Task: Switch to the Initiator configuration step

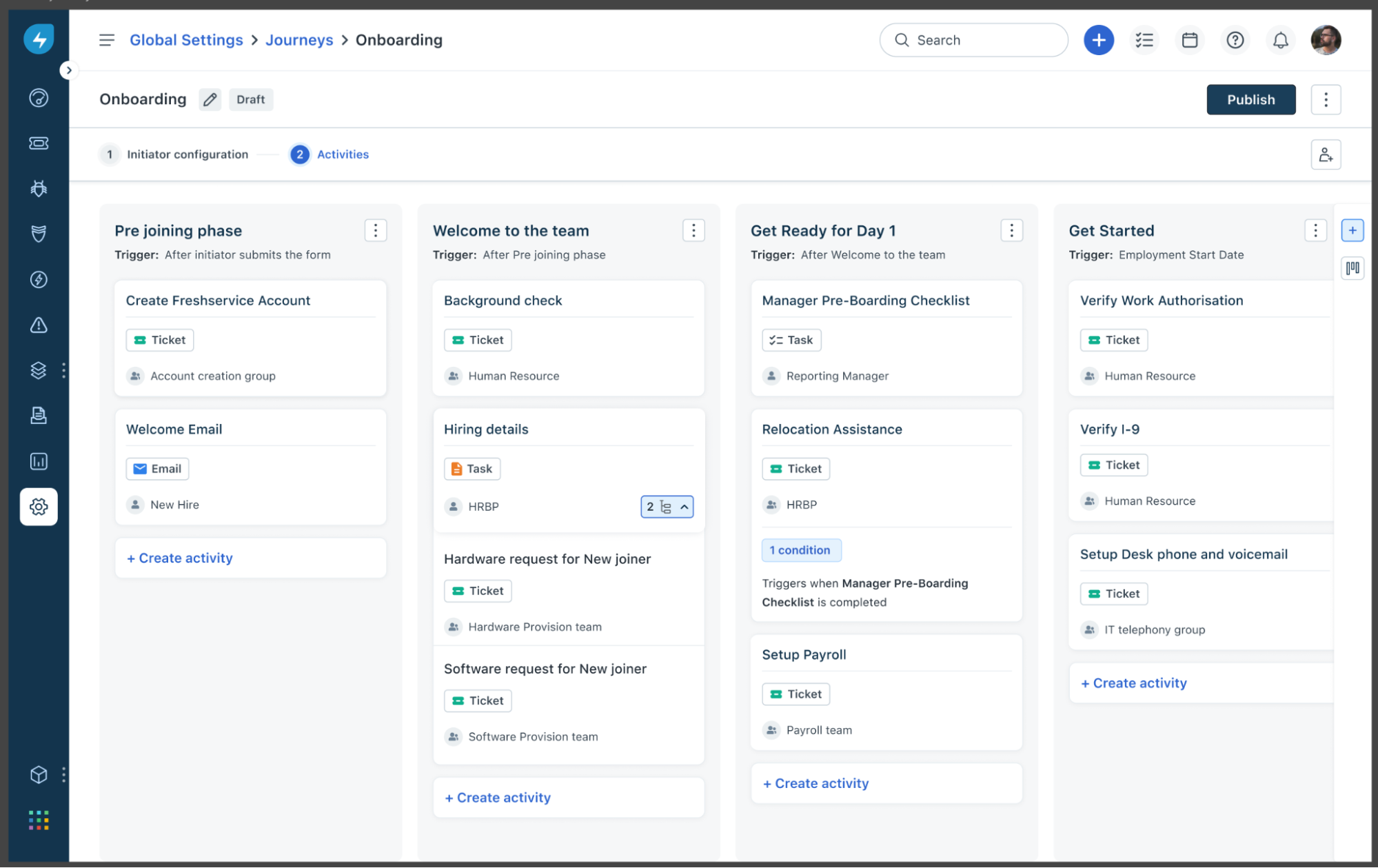Action: [x=187, y=154]
